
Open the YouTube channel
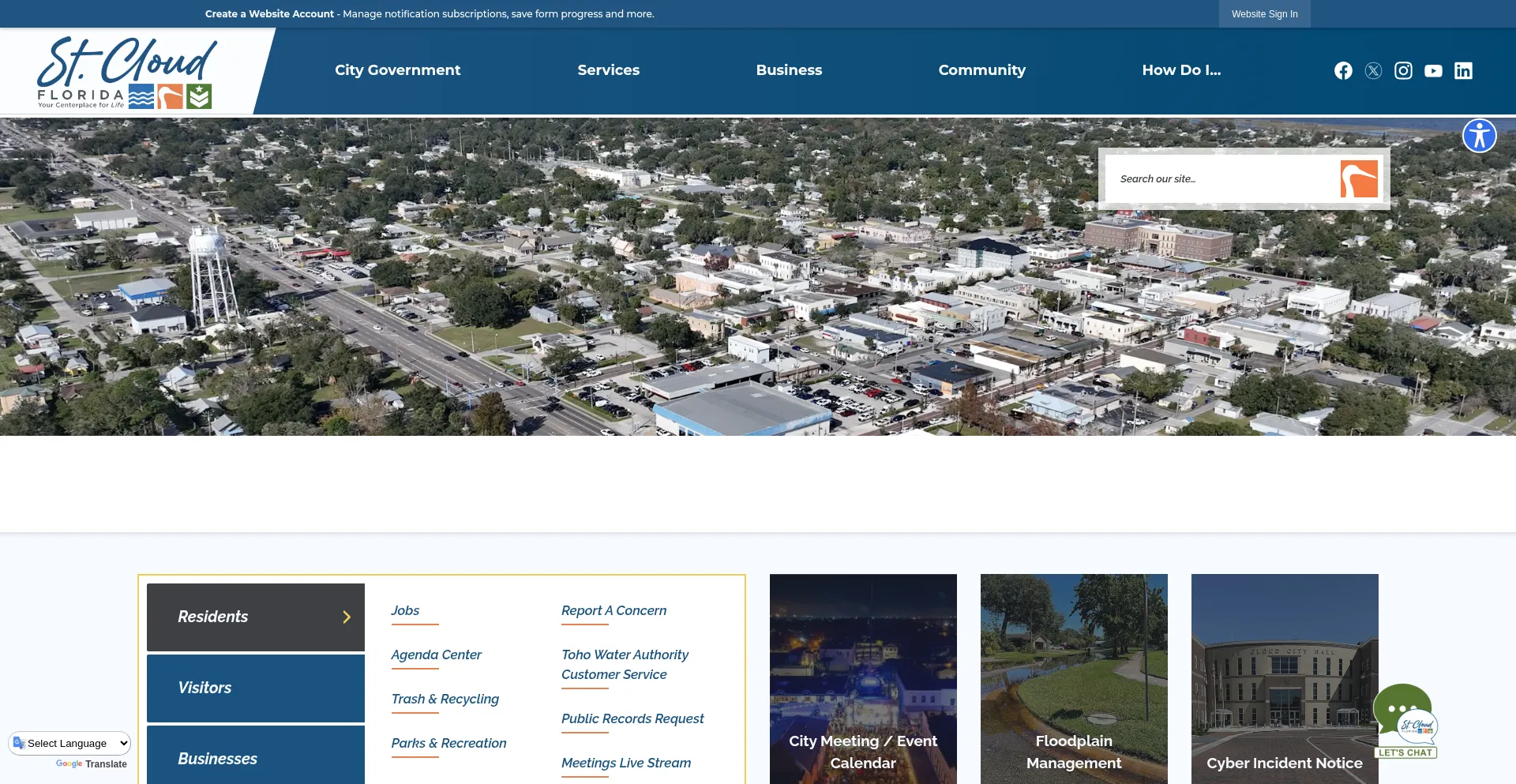click(x=1433, y=70)
